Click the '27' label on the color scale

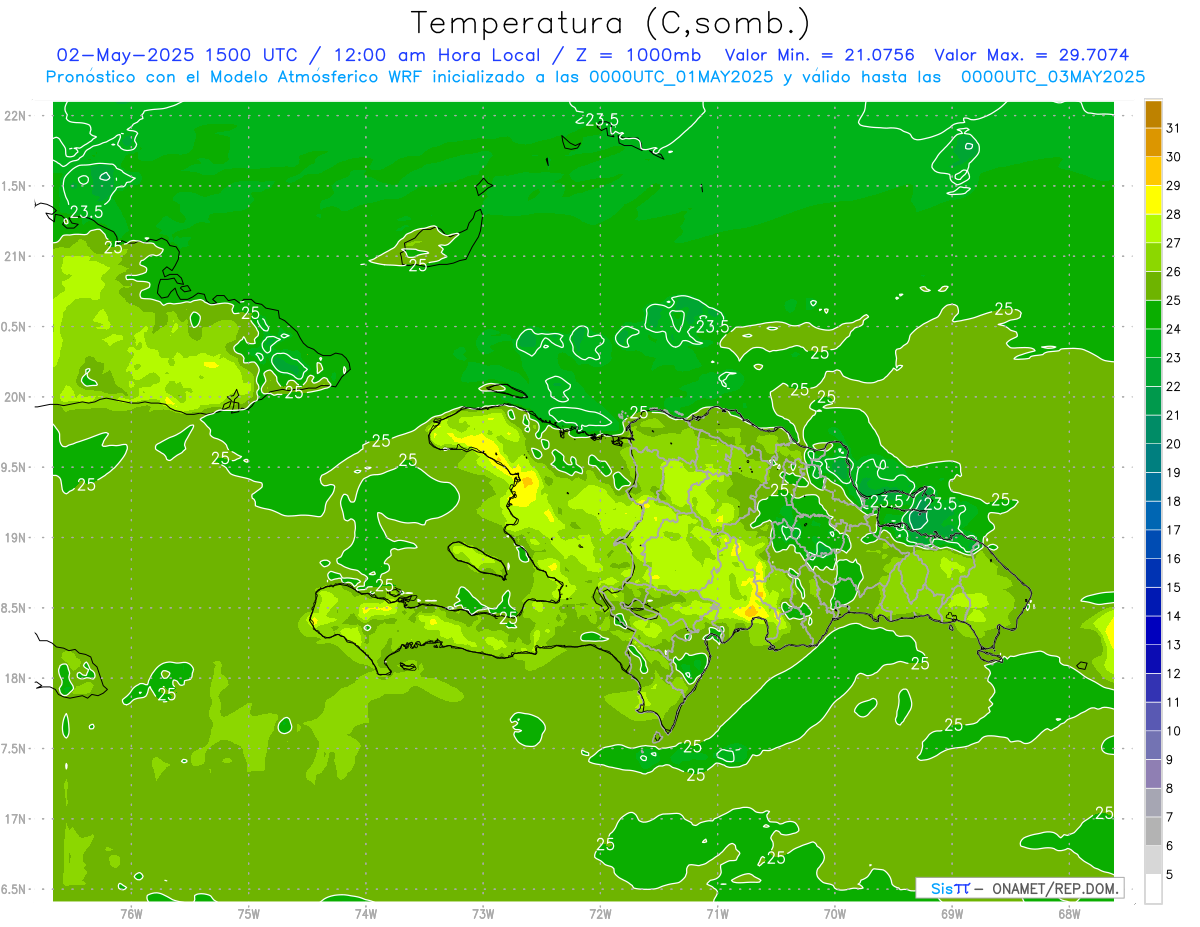click(x=1174, y=243)
